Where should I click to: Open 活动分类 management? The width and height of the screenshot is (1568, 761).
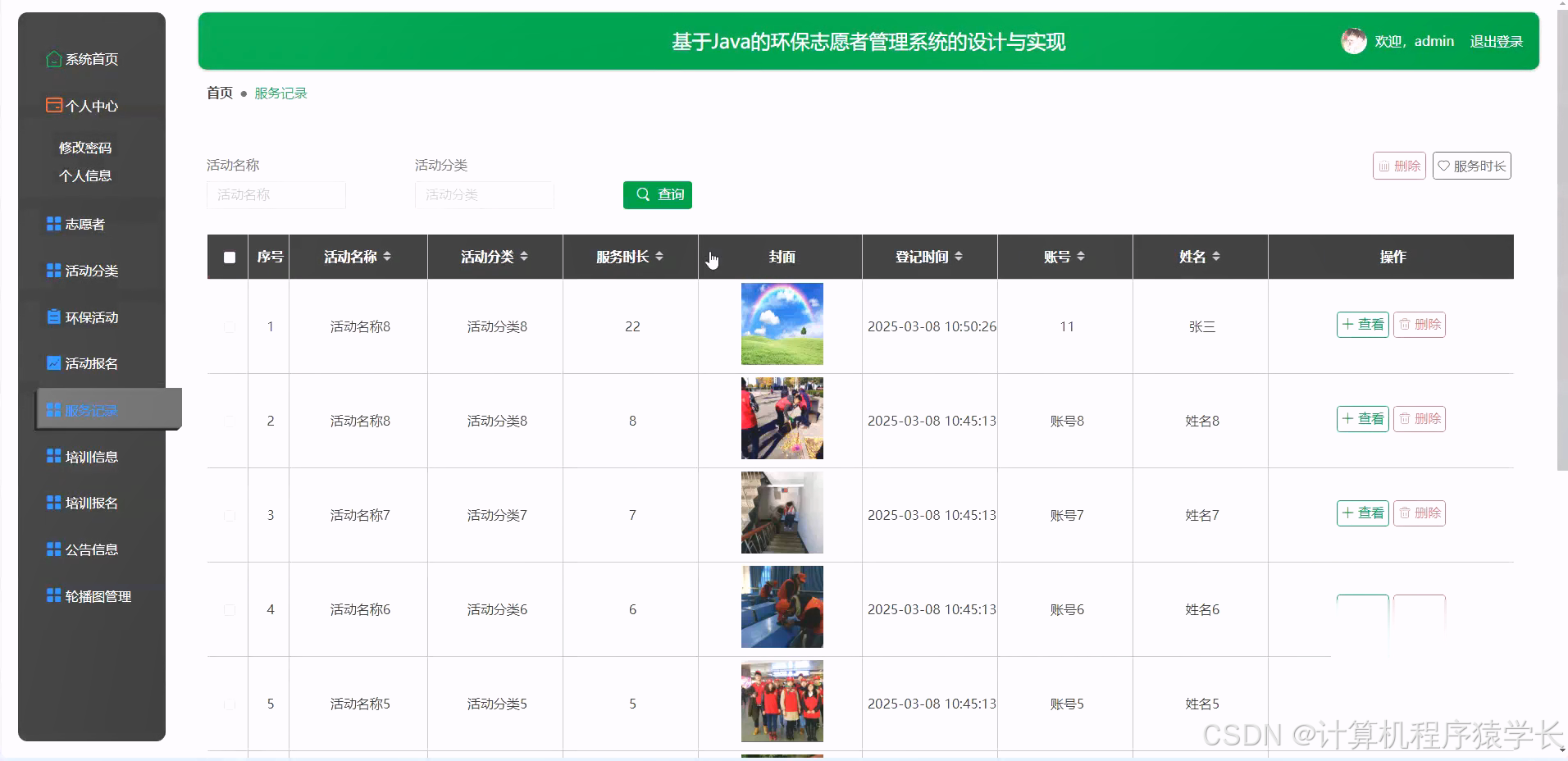[x=91, y=270]
